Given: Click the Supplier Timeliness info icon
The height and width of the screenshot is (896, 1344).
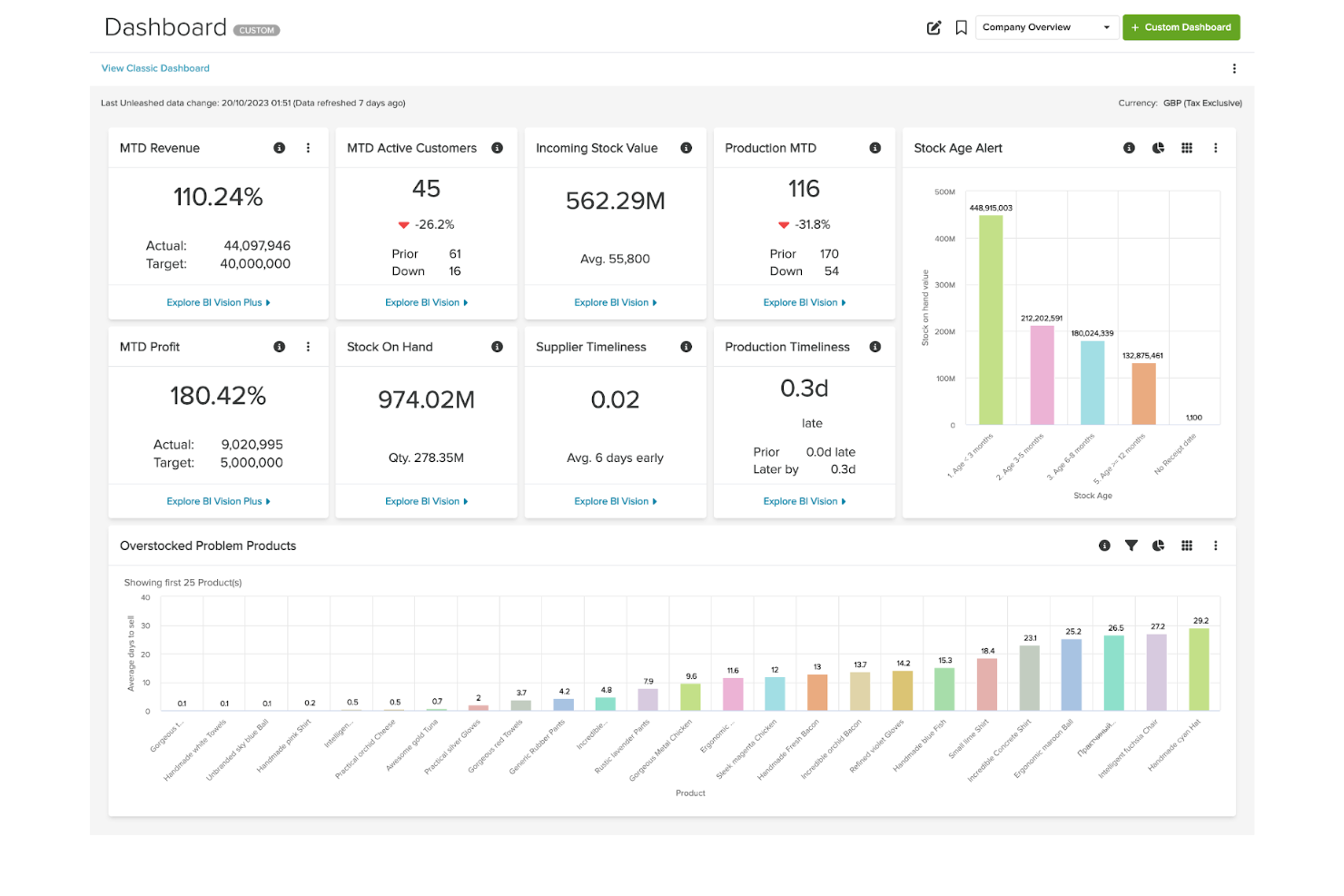Looking at the screenshot, I should 687,347.
